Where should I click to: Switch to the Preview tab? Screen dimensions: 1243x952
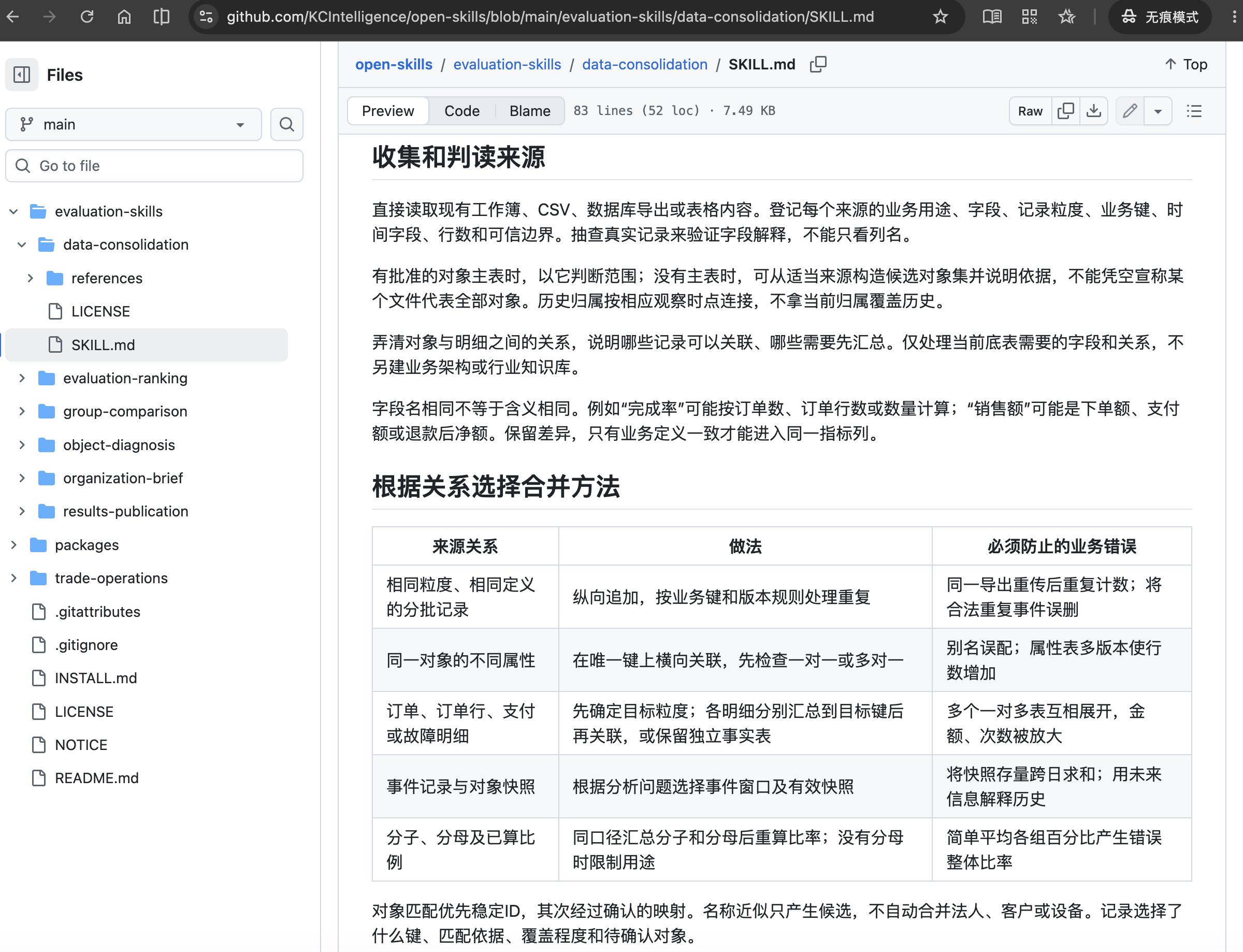[x=388, y=110]
